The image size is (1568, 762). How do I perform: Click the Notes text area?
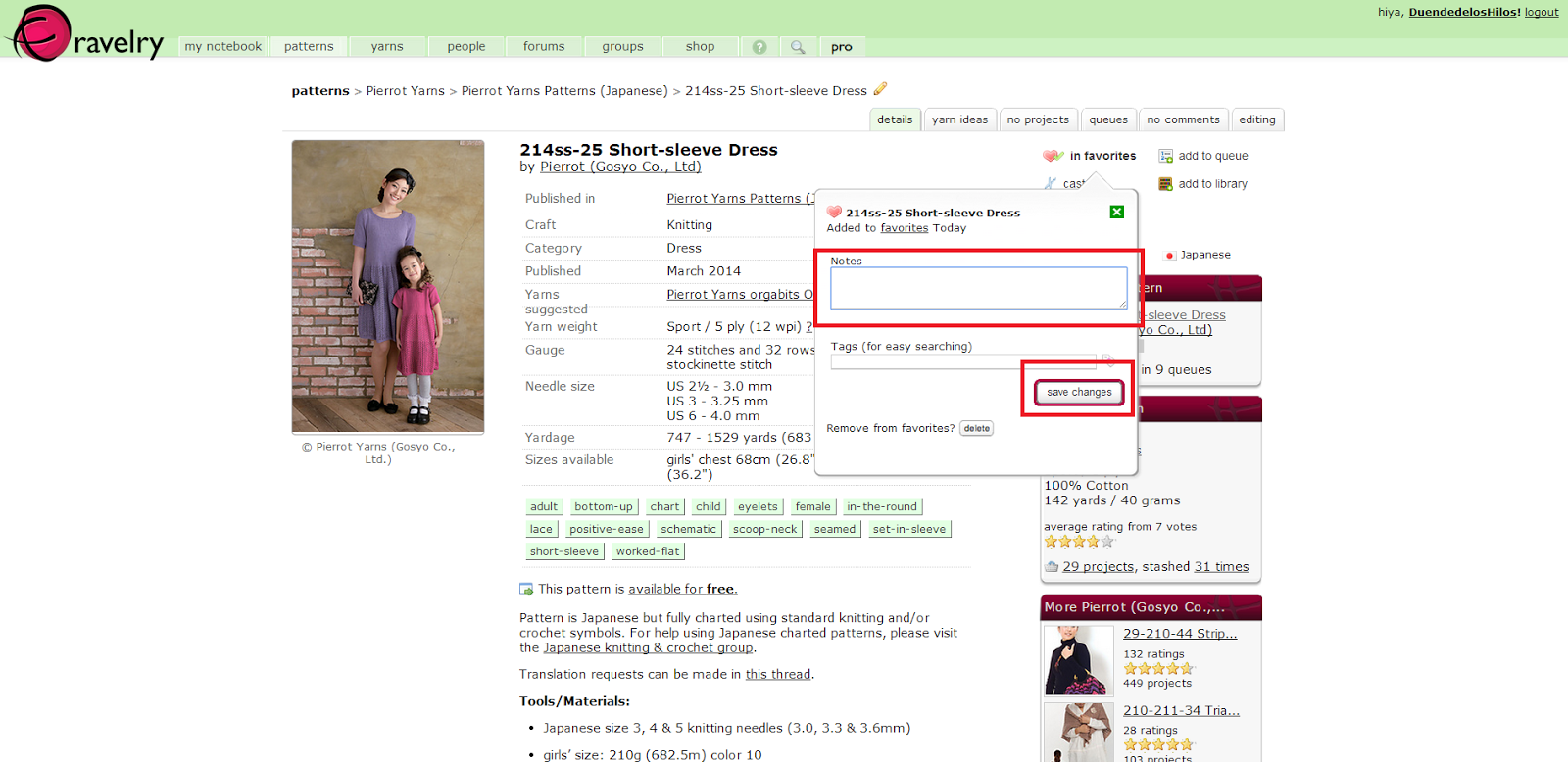(979, 288)
